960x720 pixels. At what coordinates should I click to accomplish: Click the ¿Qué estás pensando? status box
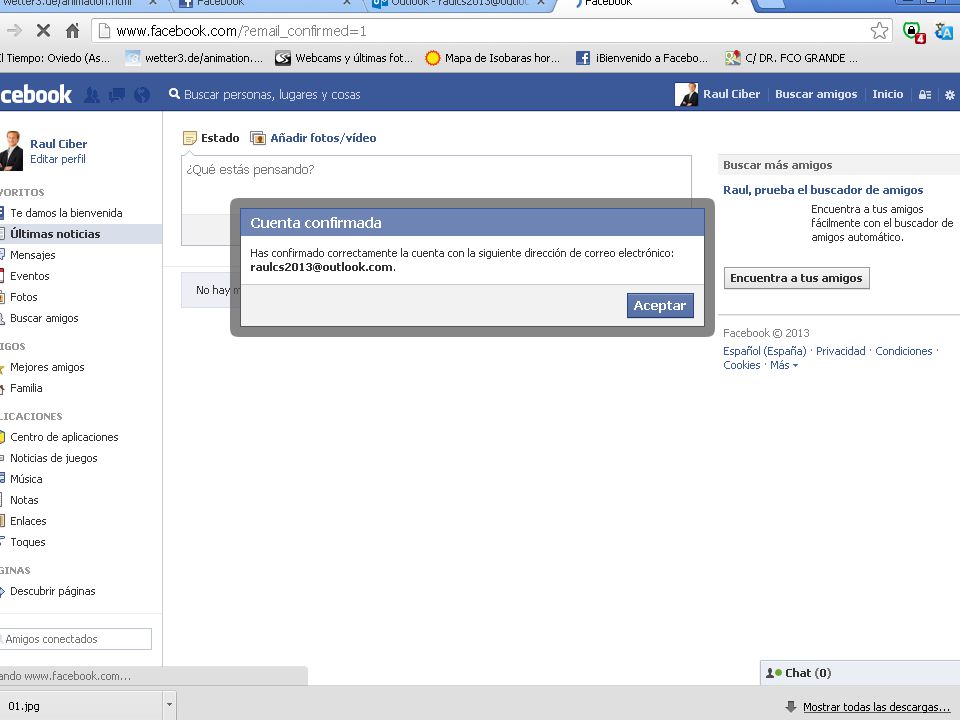pos(437,184)
